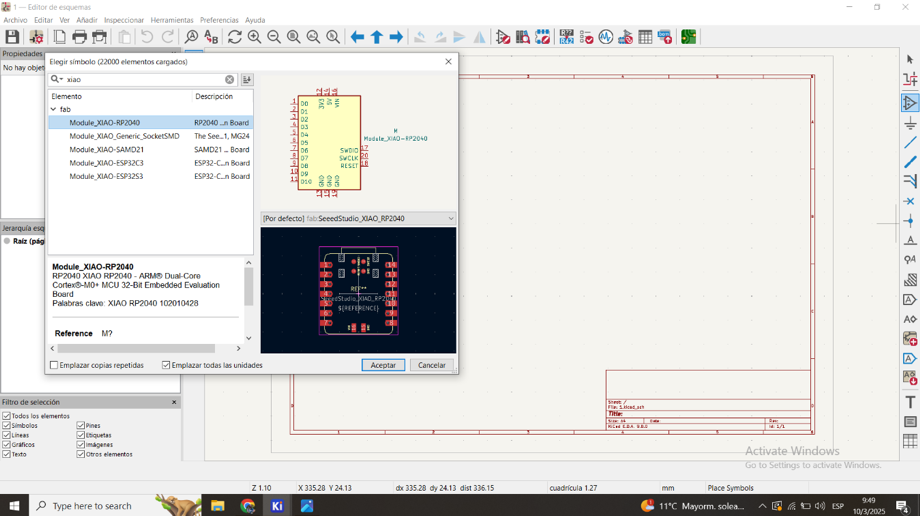Image resolution: width=920 pixels, height=516 pixels.
Task: Open the search options dropdown arrow
Action: (x=57, y=79)
